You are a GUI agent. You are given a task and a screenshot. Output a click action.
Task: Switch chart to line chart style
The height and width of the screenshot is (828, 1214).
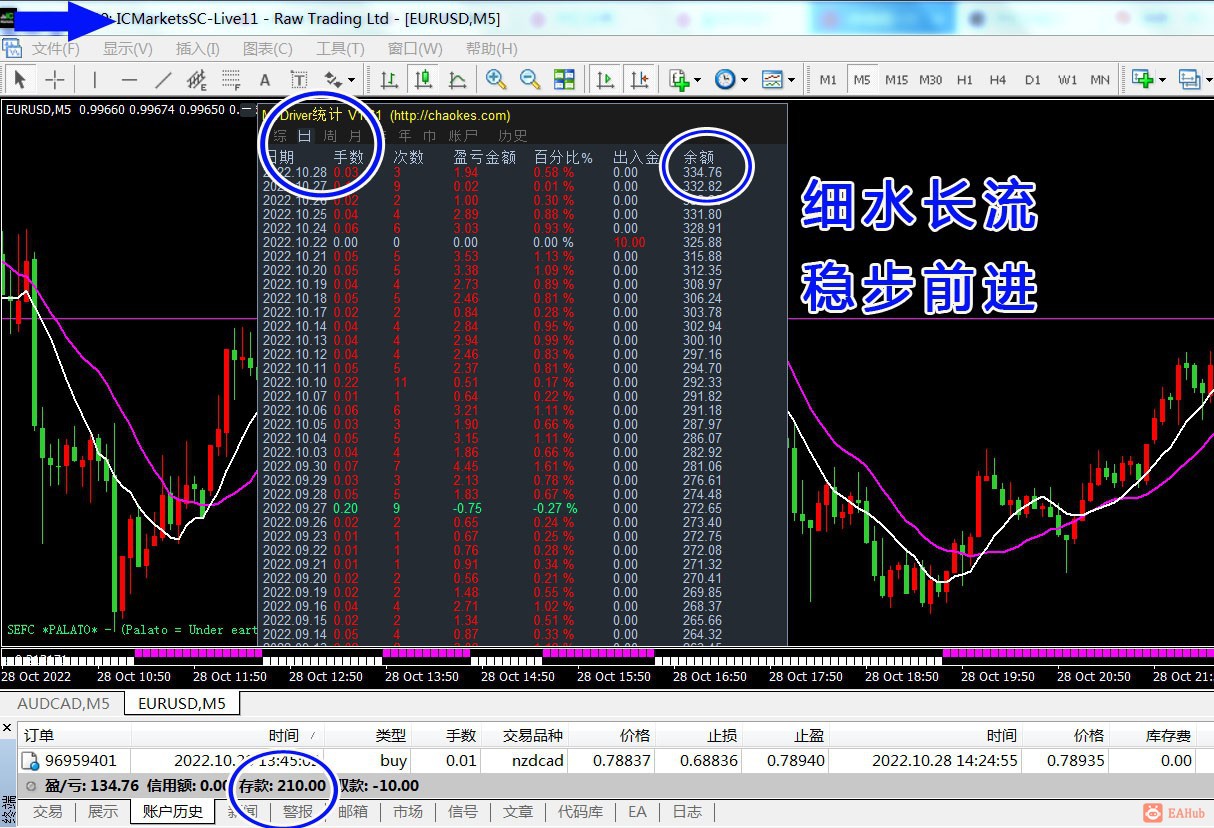coord(458,80)
